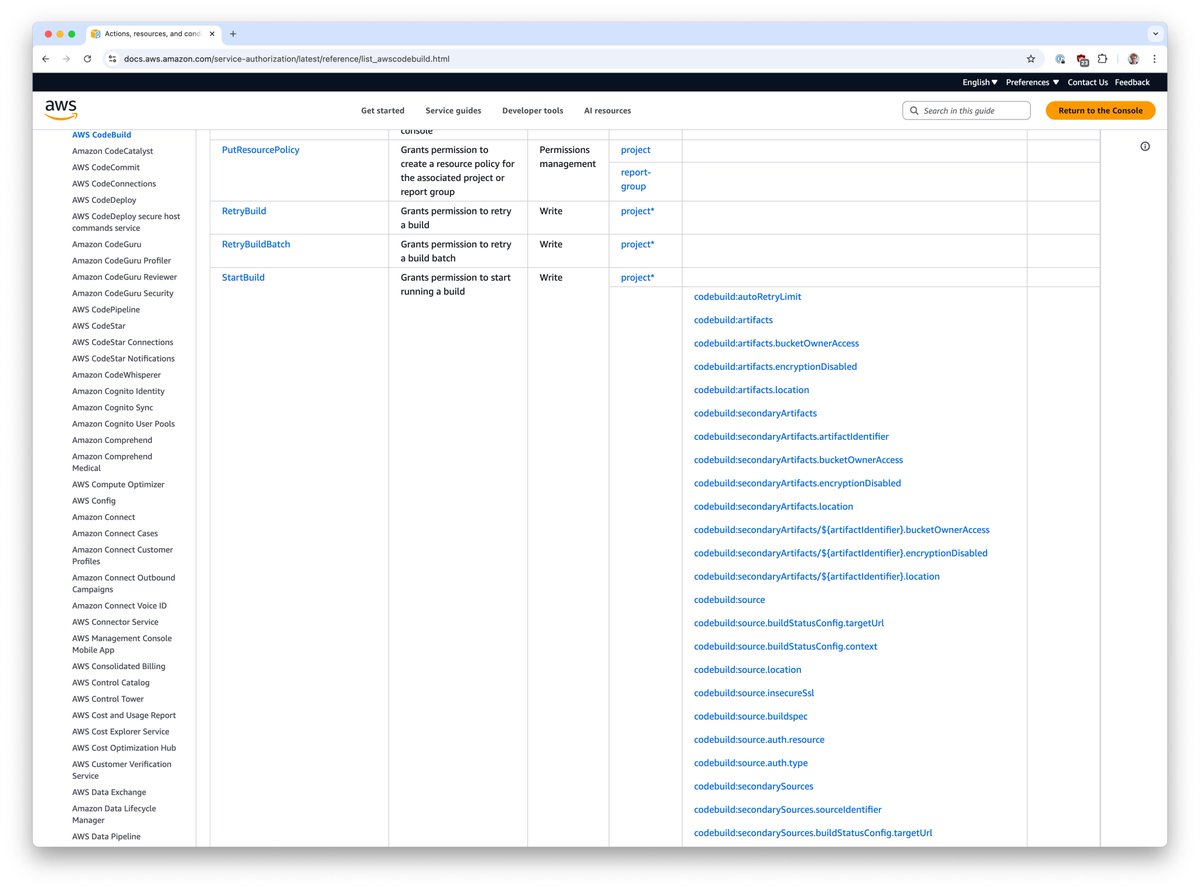Viewport: 1200px width, 890px height.
Task: Open the info icon in right panel
Action: [x=1145, y=146]
